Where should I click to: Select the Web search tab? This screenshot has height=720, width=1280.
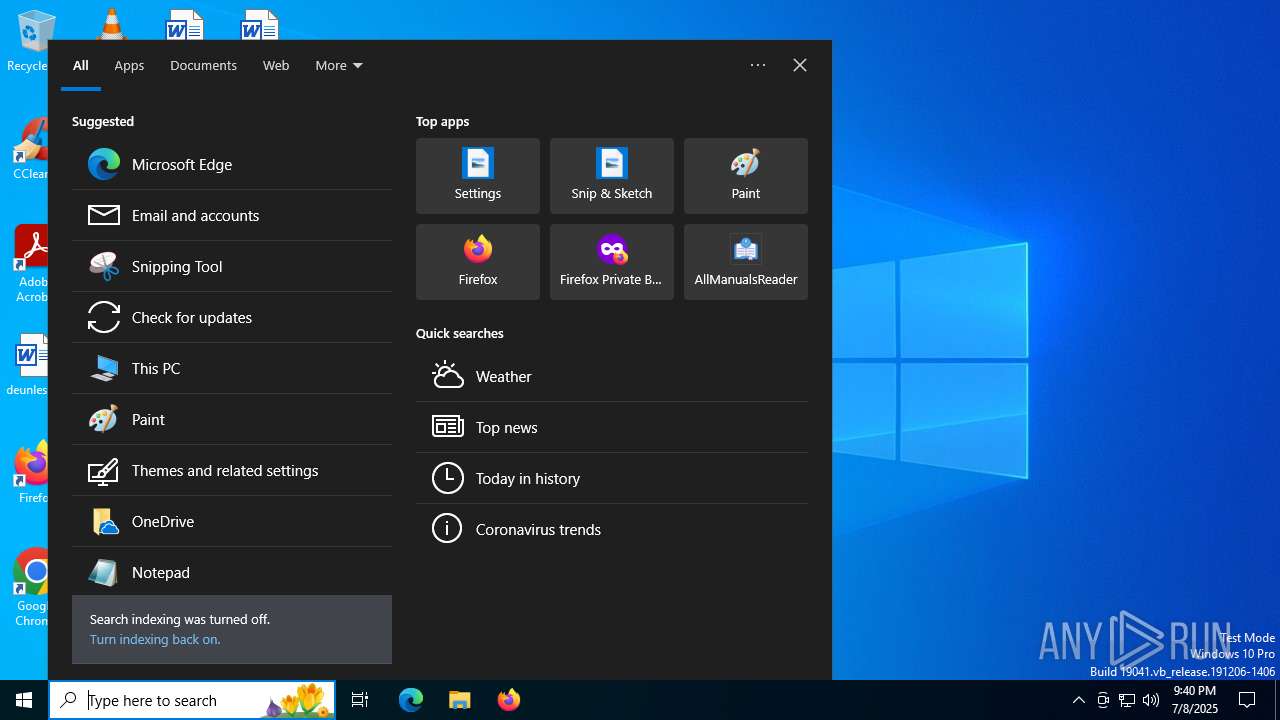click(x=276, y=66)
